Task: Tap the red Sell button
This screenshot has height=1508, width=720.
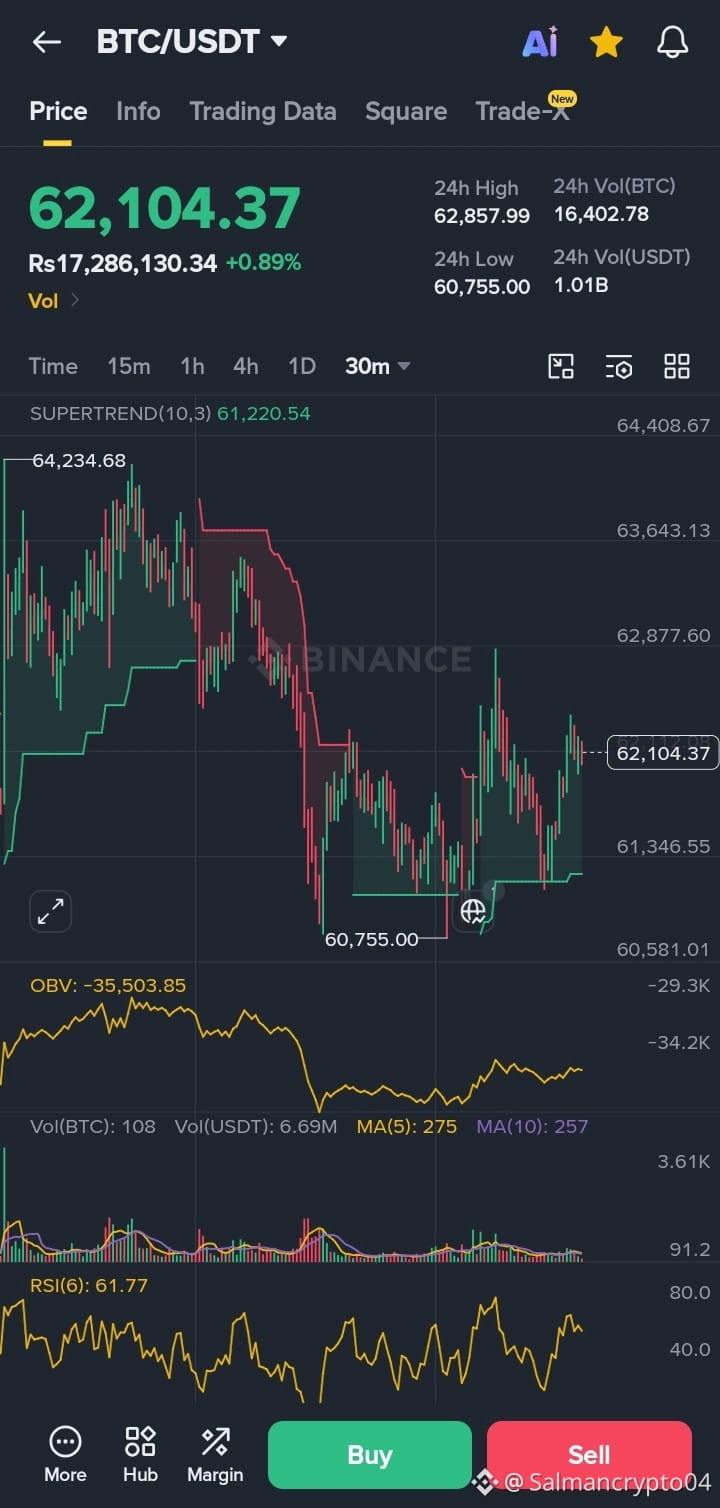Action: pos(589,1455)
